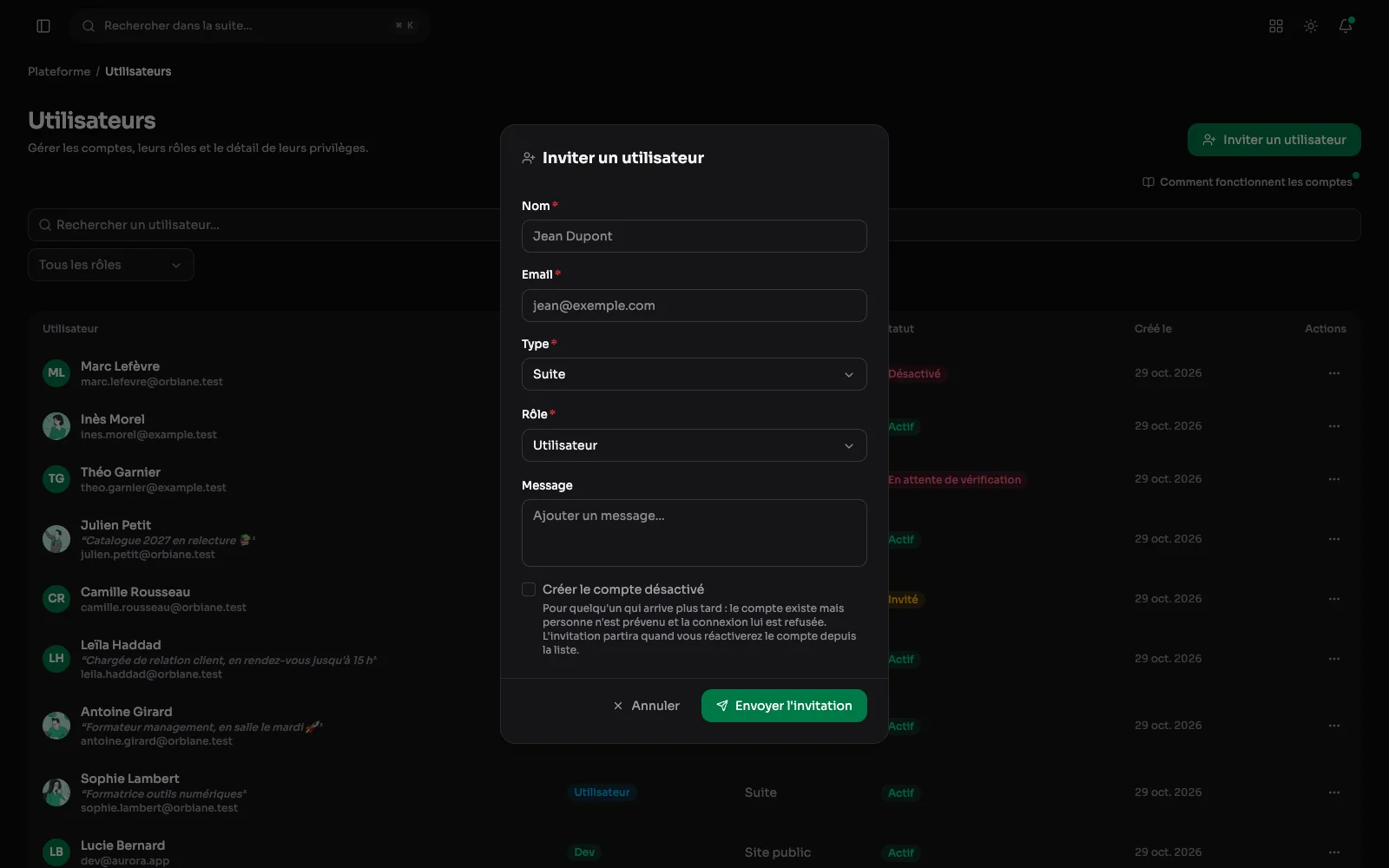
Task: Focus the Nom input field
Action: pyautogui.click(x=694, y=236)
